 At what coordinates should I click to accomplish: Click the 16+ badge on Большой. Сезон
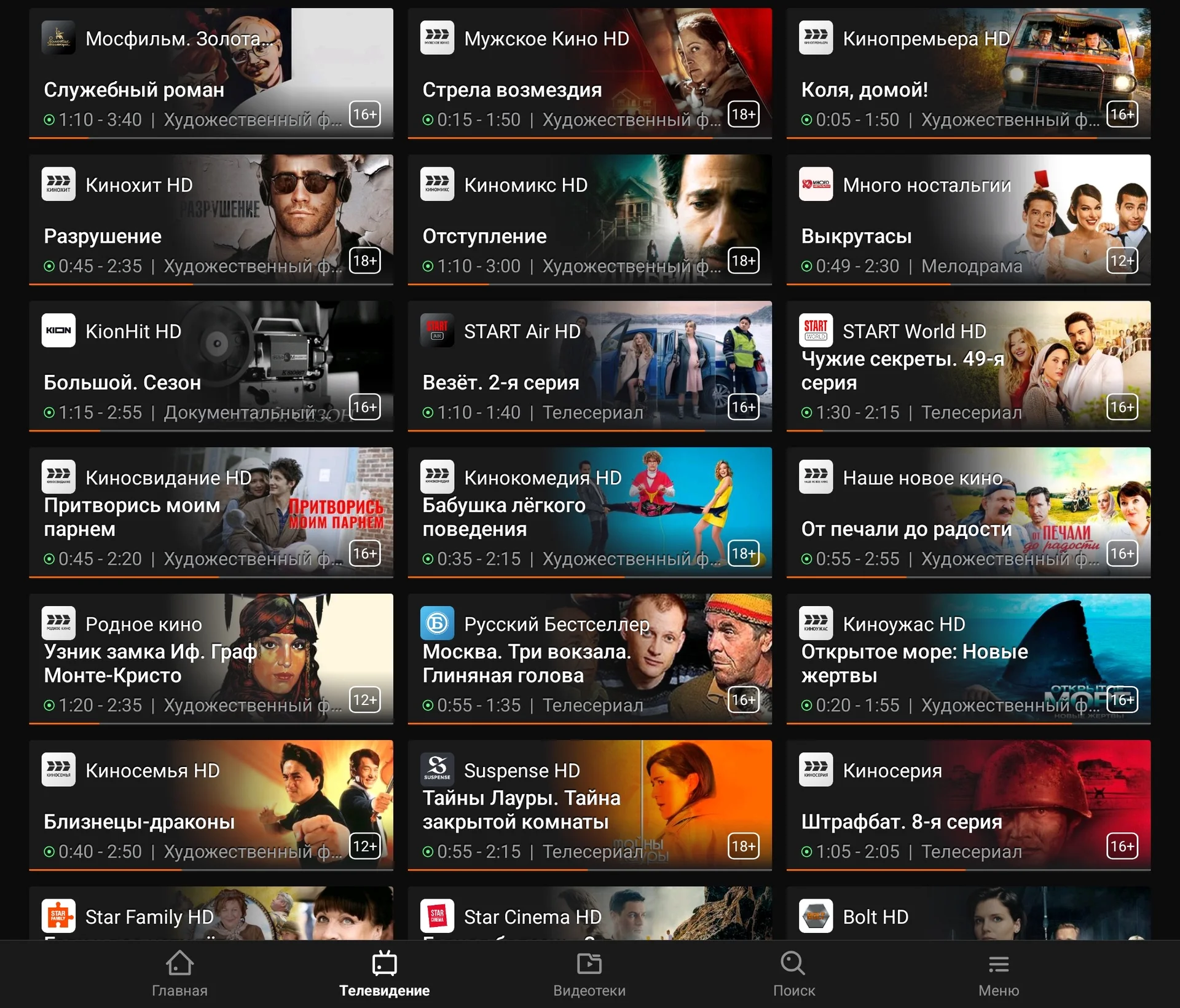(x=364, y=407)
